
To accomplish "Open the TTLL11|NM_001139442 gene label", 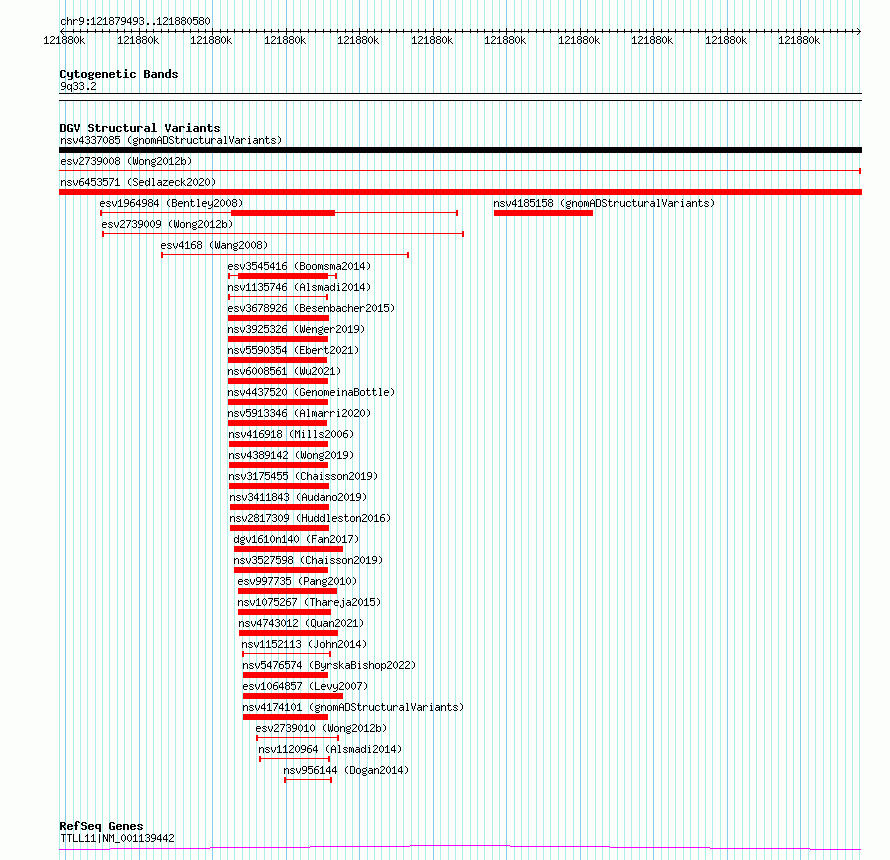I will [x=117, y=838].
